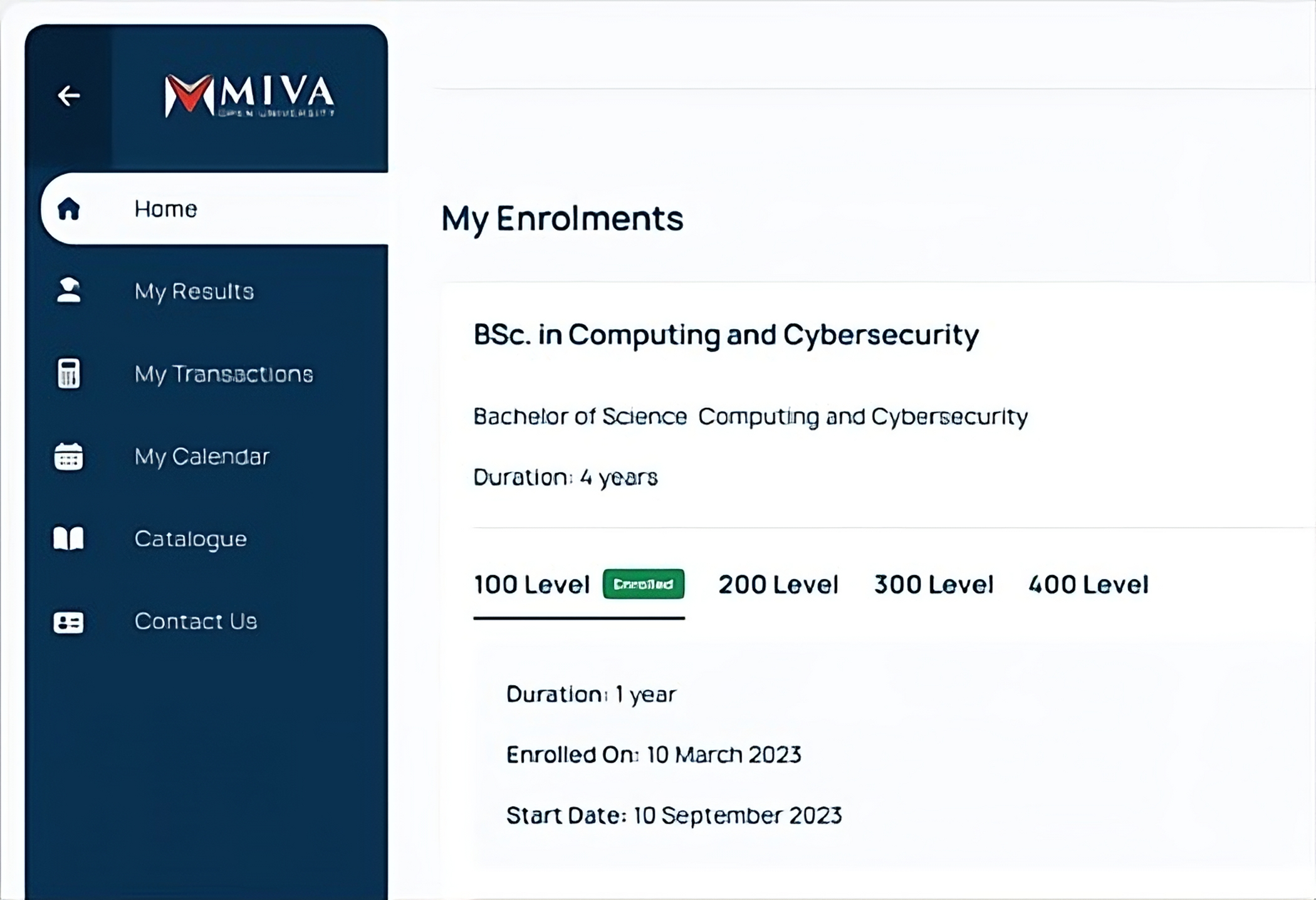The width and height of the screenshot is (1316, 900).
Task: Browse the Catalogue menu entry
Action: click(191, 539)
